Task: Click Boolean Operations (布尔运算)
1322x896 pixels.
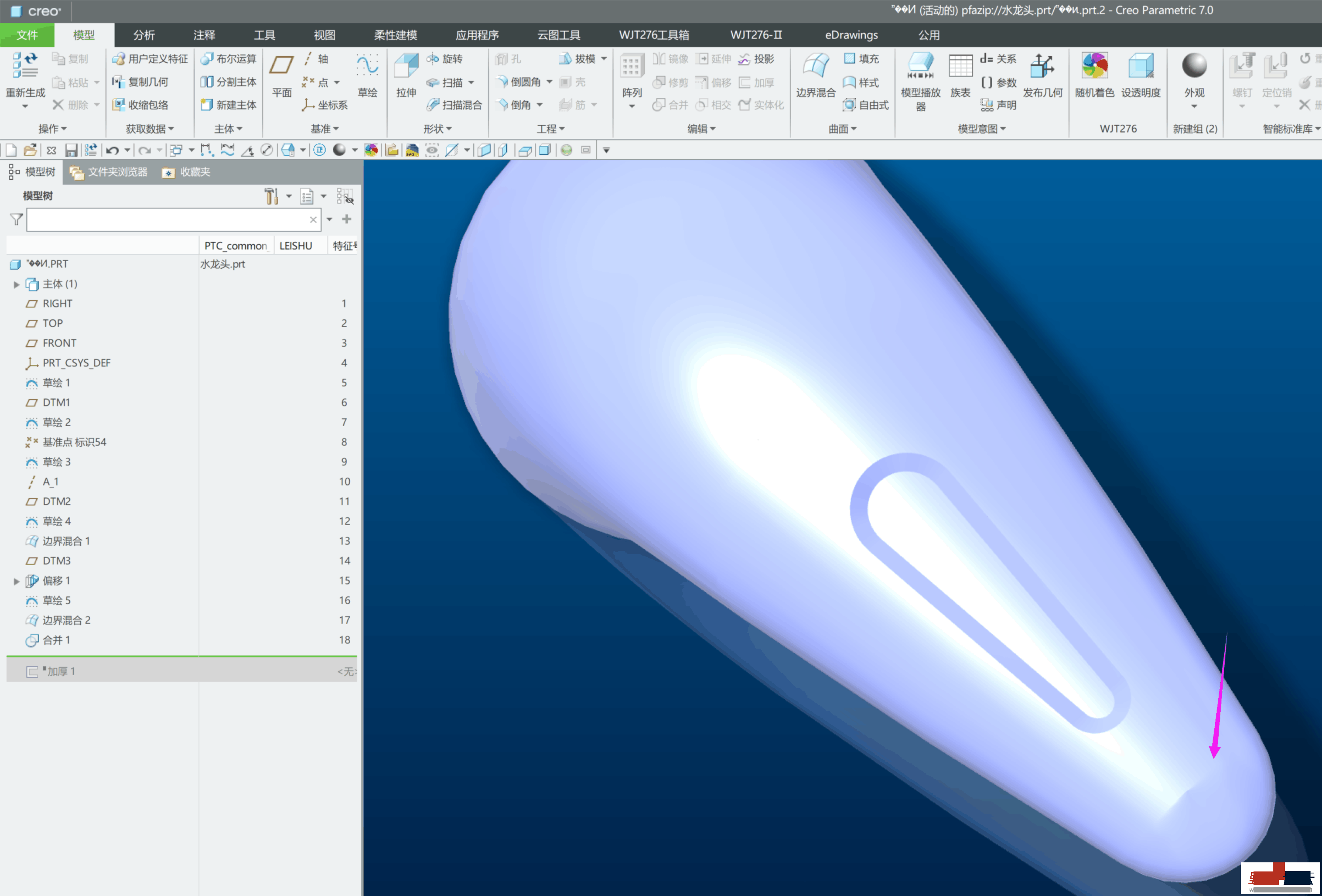Action: [x=229, y=59]
